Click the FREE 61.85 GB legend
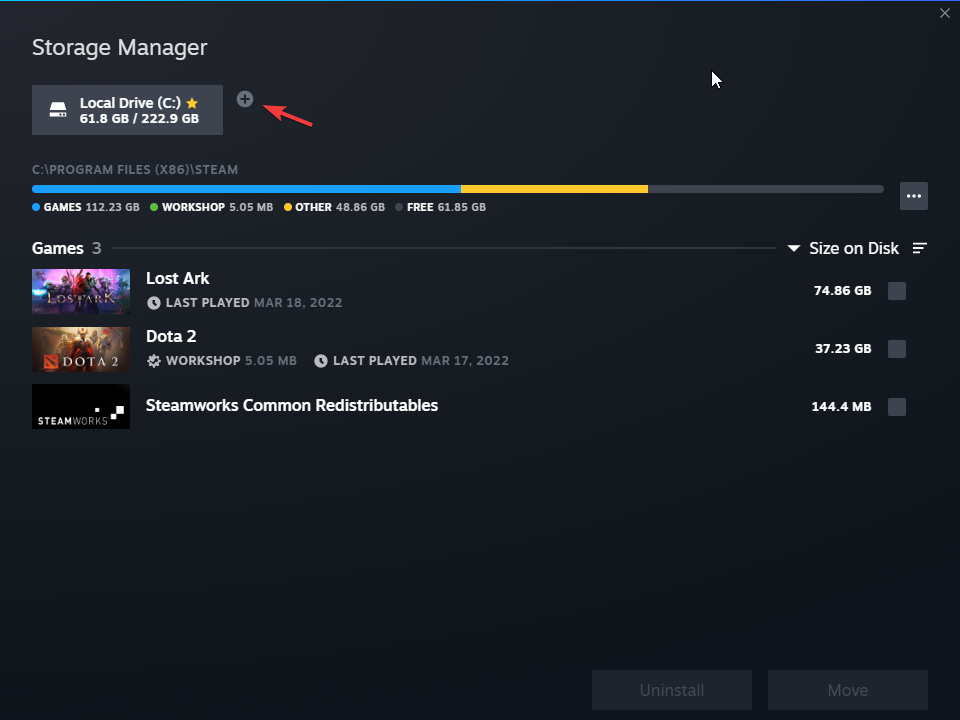Image resolution: width=960 pixels, height=720 pixels. pyautogui.click(x=441, y=207)
